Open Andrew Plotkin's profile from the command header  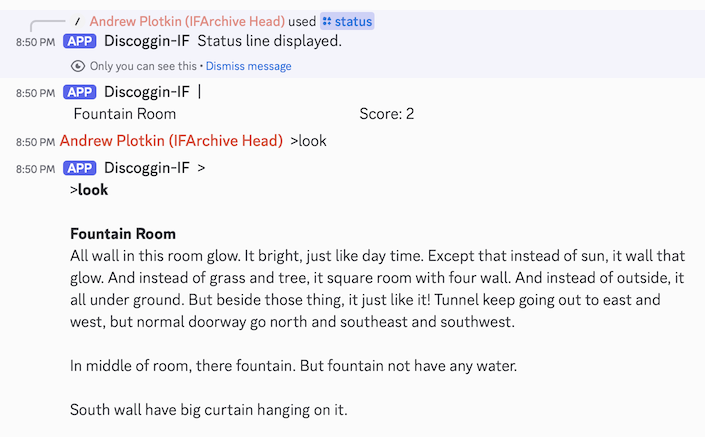[187, 21]
